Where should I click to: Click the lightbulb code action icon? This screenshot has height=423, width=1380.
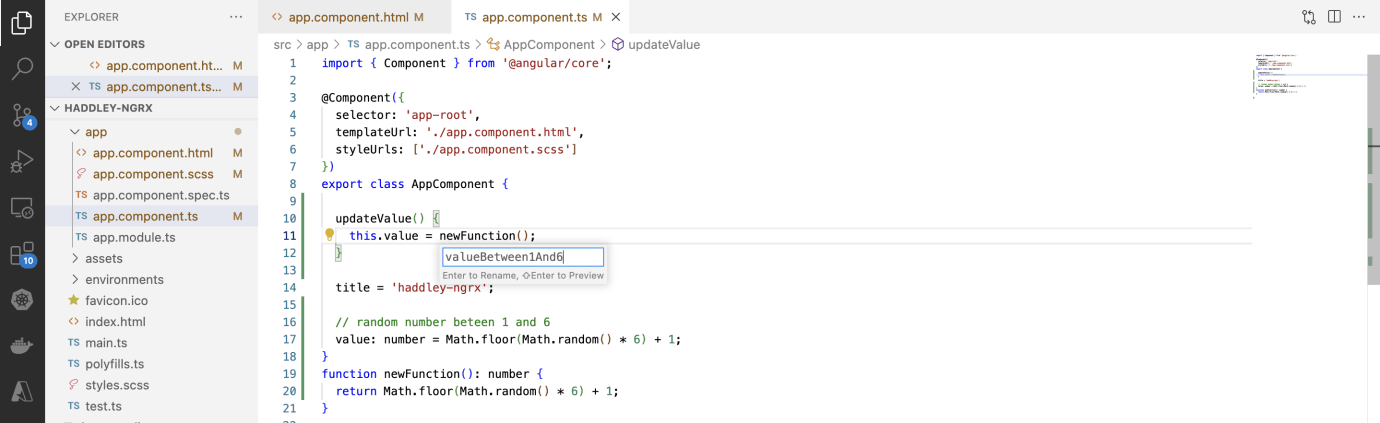pyautogui.click(x=329, y=236)
